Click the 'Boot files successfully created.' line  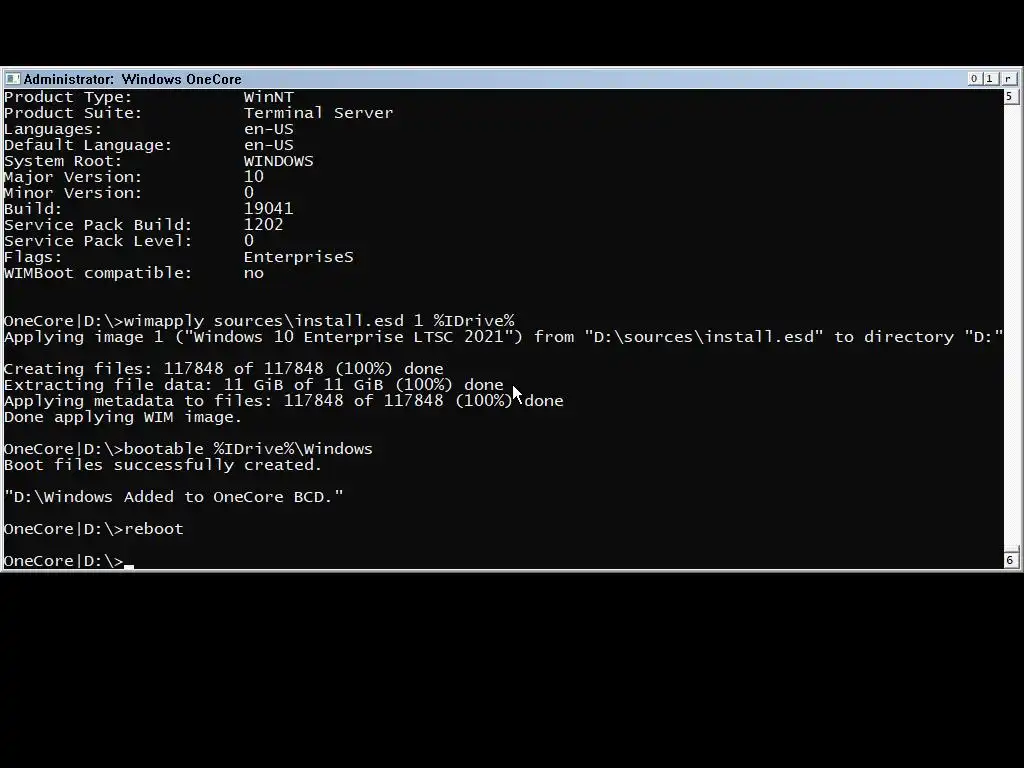pyautogui.click(x=163, y=464)
